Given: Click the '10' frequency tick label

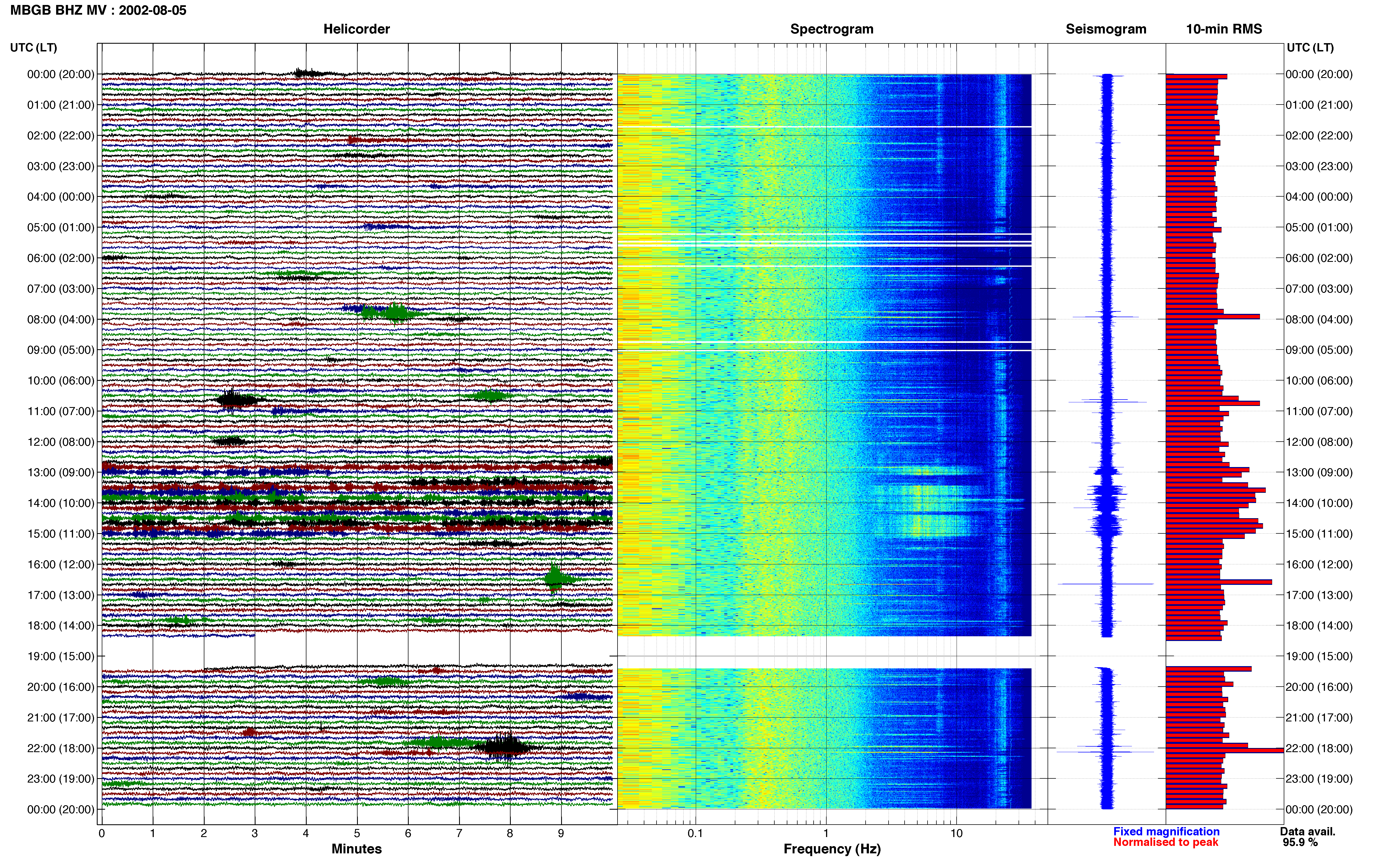Looking at the screenshot, I should [956, 833].
